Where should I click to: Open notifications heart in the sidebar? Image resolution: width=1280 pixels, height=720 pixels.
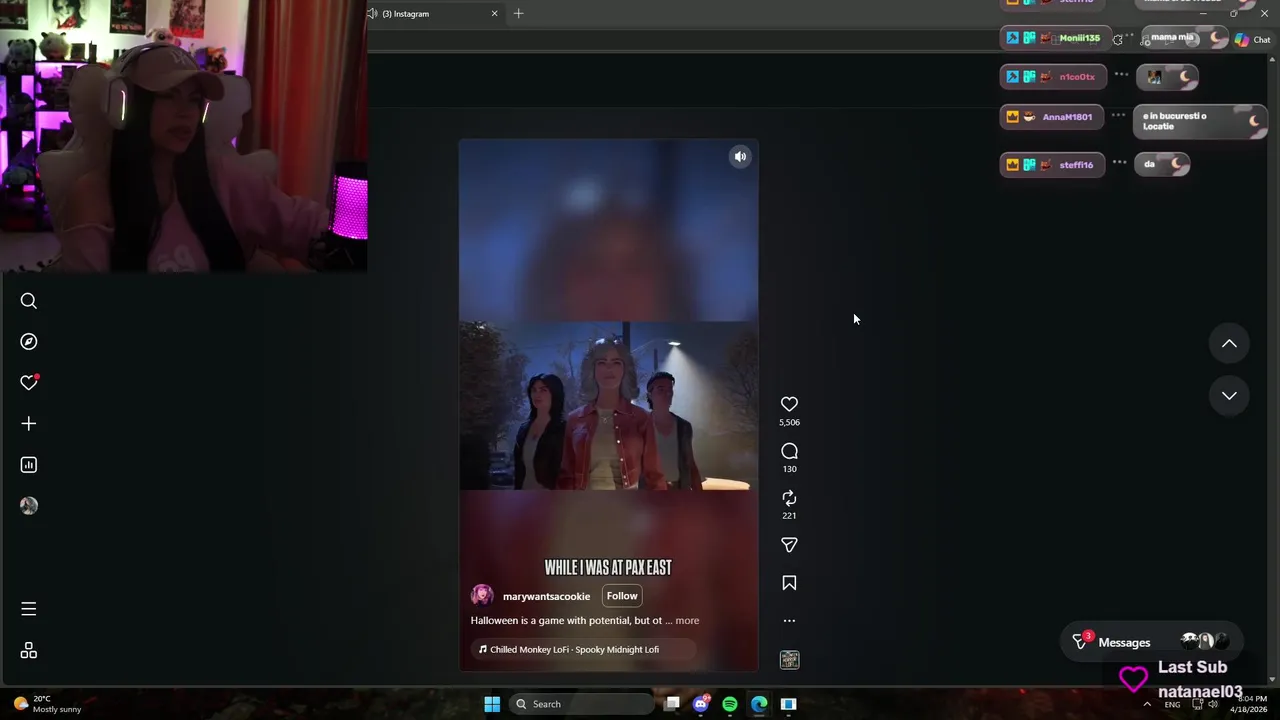click(x=29, y=383)
